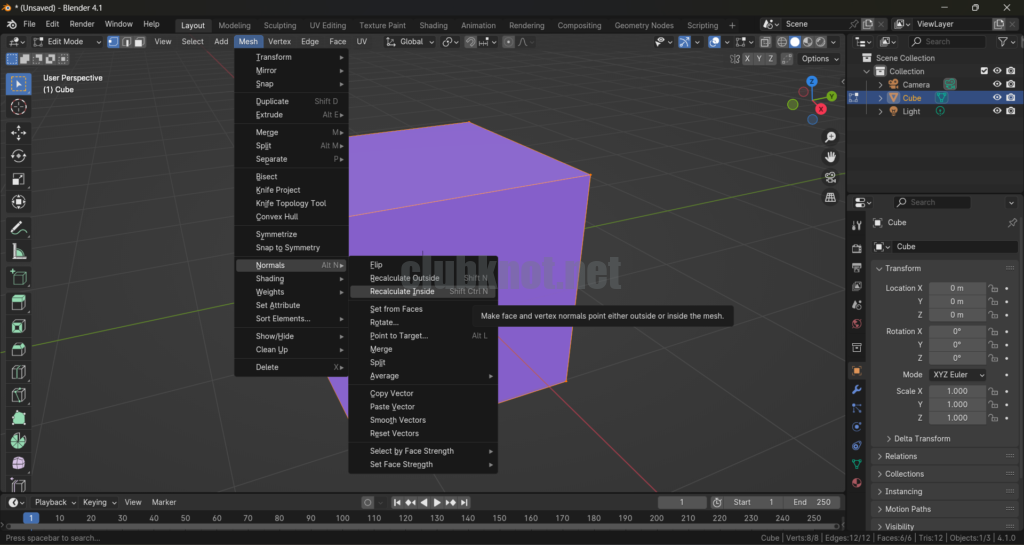Open the Playback popover in timeline

[x=54, y=502]
